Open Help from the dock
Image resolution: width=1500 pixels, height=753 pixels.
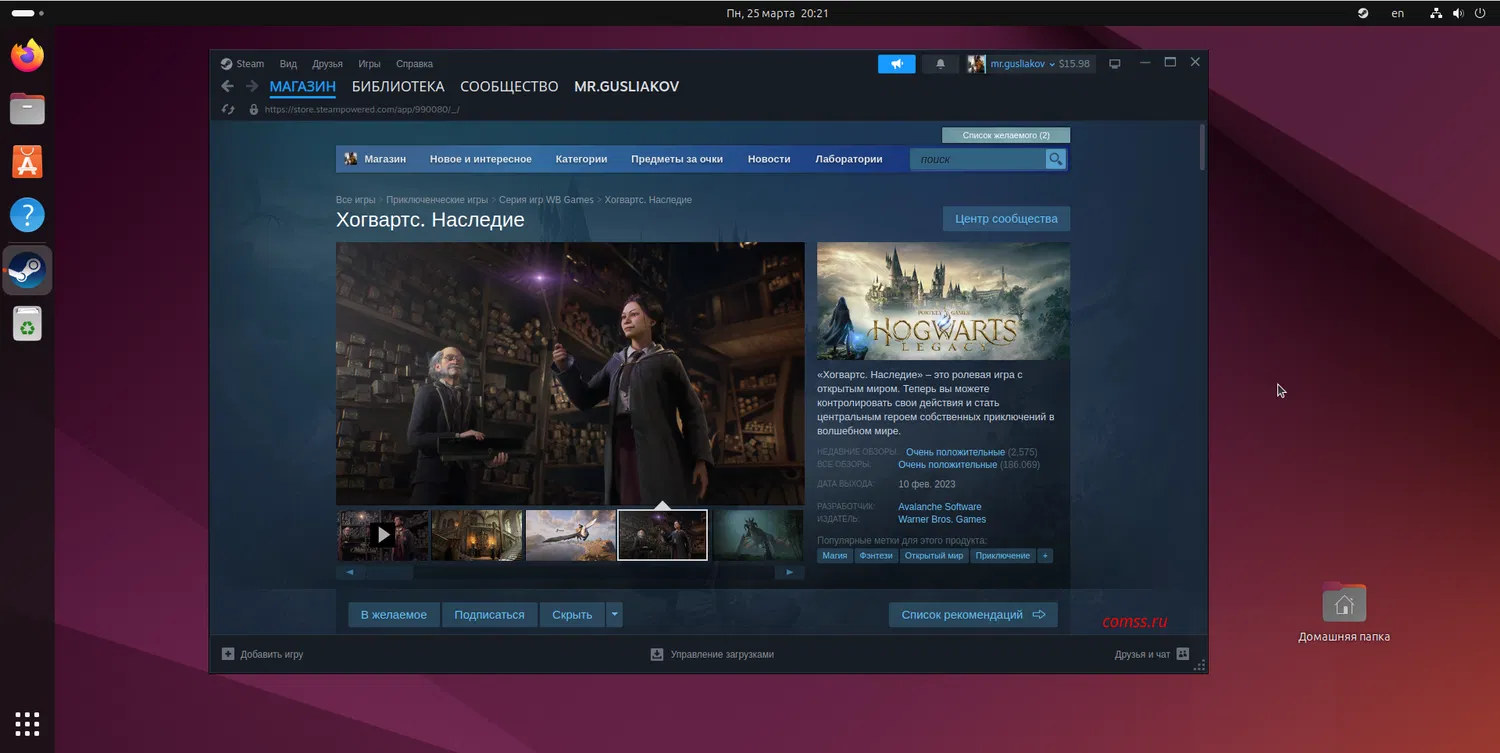point(28,215)
